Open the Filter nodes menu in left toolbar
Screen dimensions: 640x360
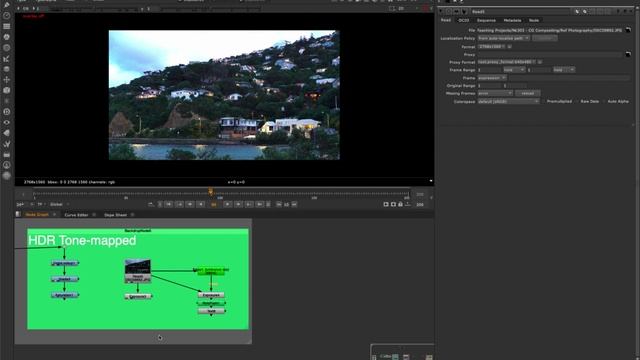pyautogui.click(x=7, y=48)
